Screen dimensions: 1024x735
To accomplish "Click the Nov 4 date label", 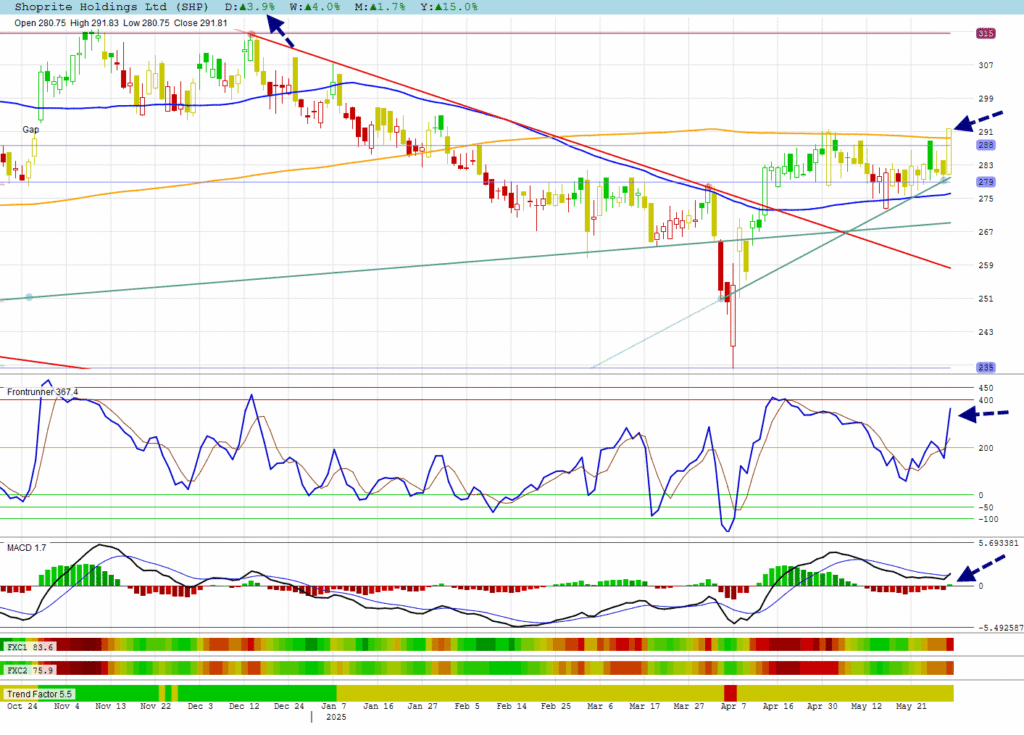I will tap(67, 706).
